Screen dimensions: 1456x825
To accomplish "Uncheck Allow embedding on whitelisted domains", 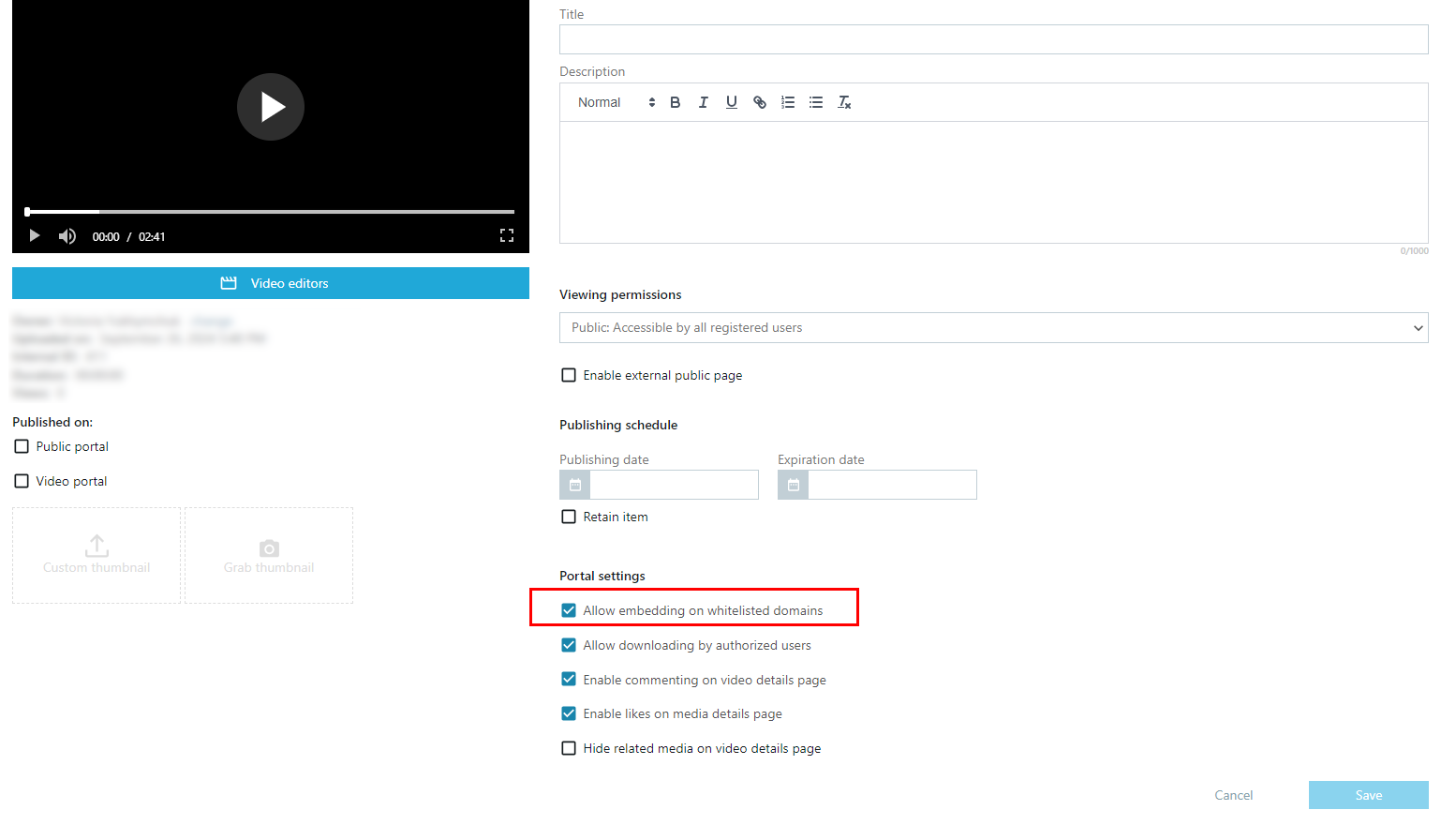I will 569,609.
